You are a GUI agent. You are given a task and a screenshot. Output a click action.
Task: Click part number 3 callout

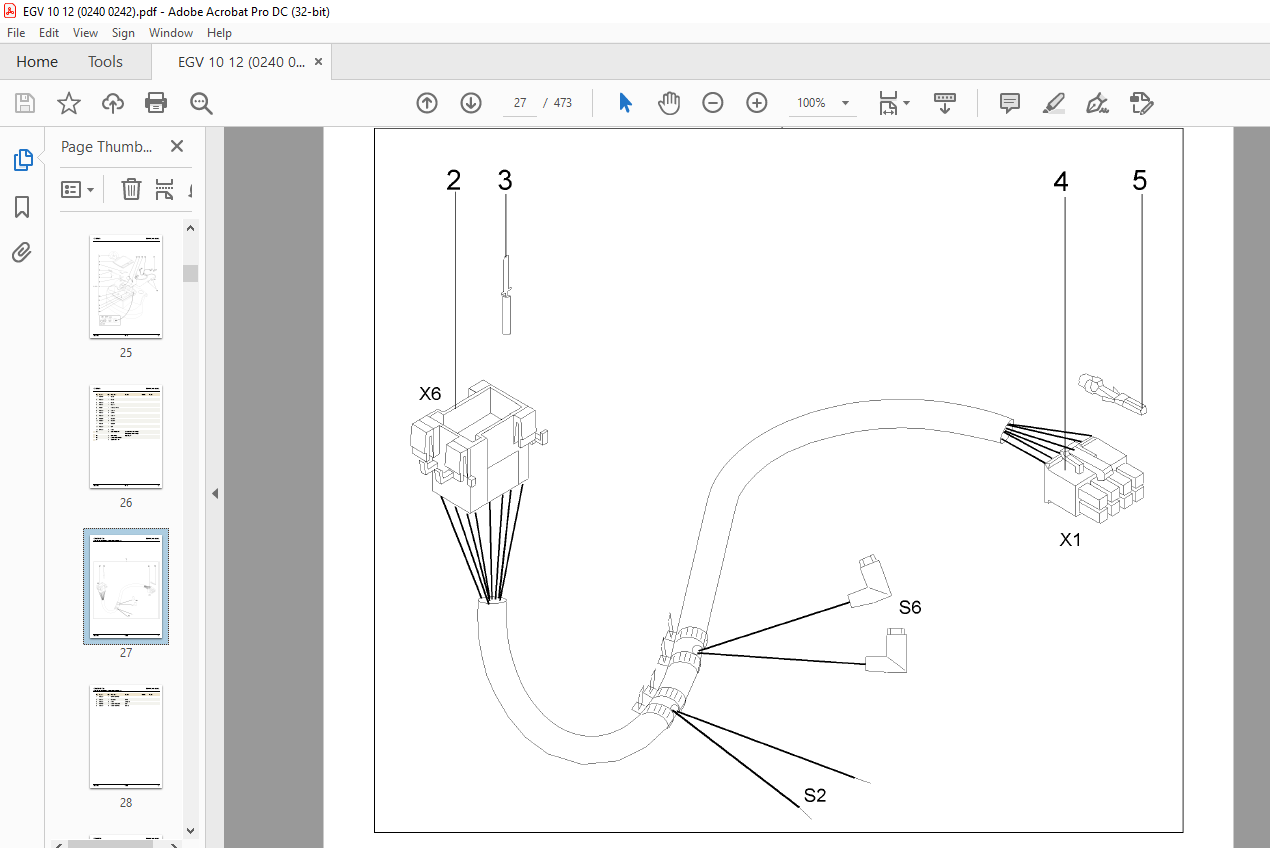tap(505, 181)
